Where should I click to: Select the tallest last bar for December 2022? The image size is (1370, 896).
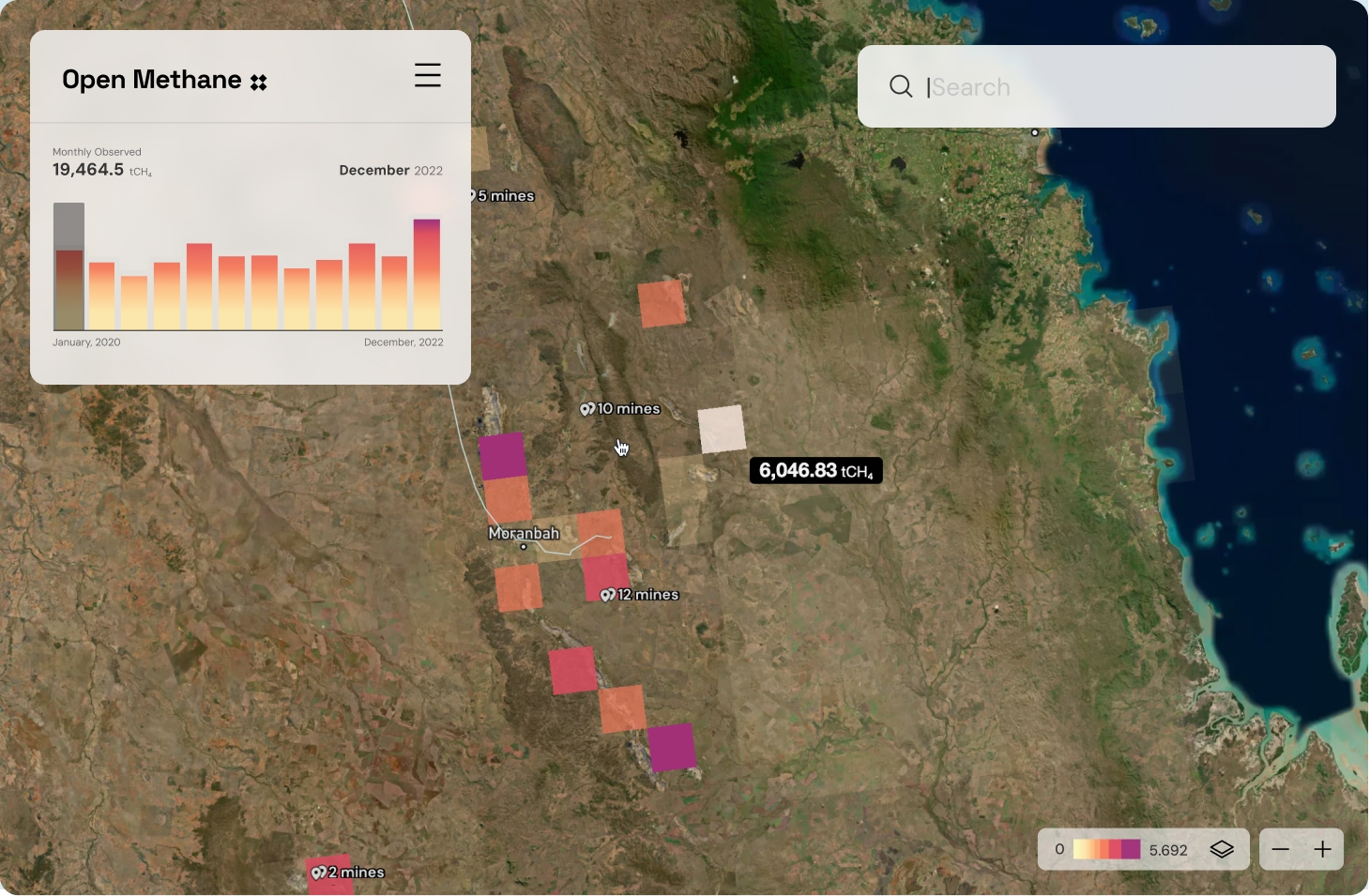tap(427, 274)
